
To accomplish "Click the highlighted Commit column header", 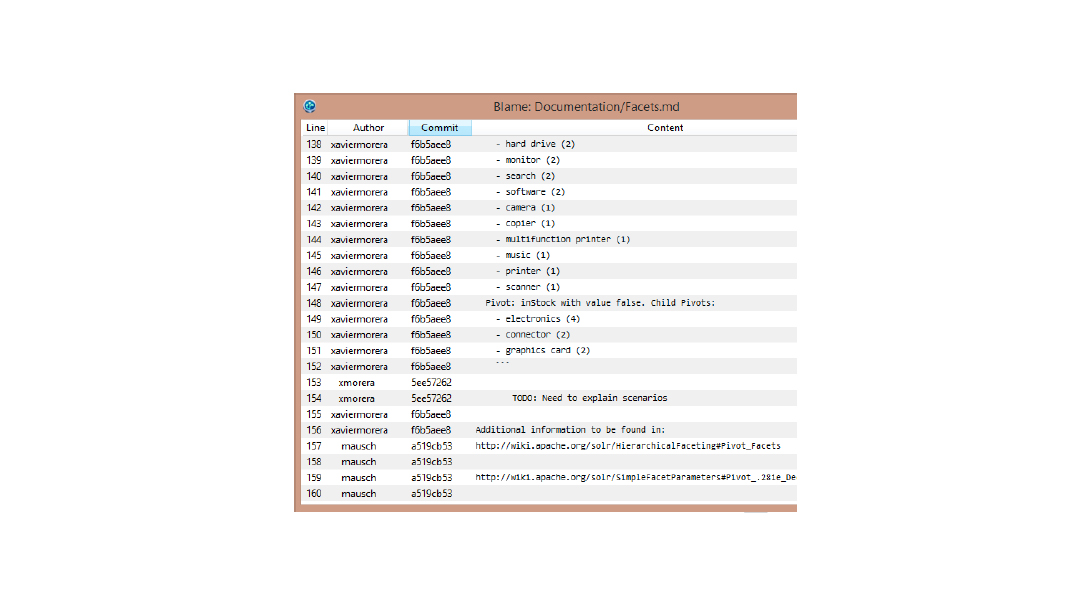I will pos(439,128).
